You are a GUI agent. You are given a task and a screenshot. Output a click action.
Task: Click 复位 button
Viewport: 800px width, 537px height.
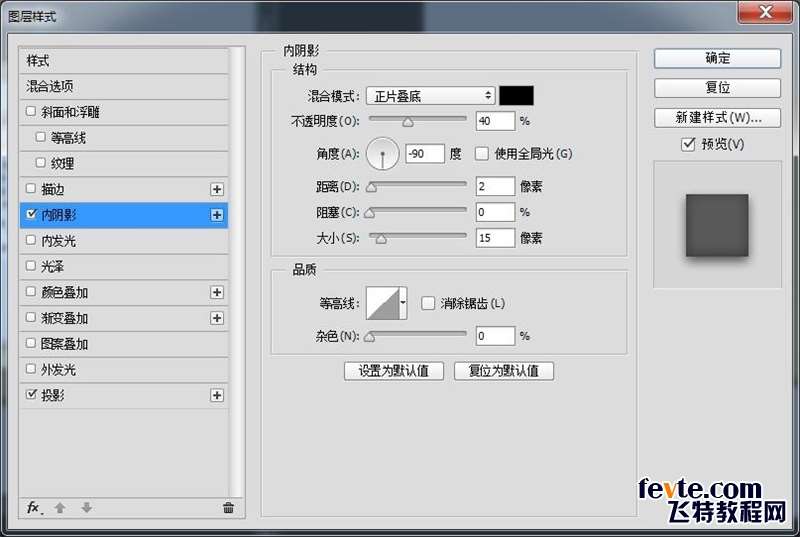click(717, 88)
